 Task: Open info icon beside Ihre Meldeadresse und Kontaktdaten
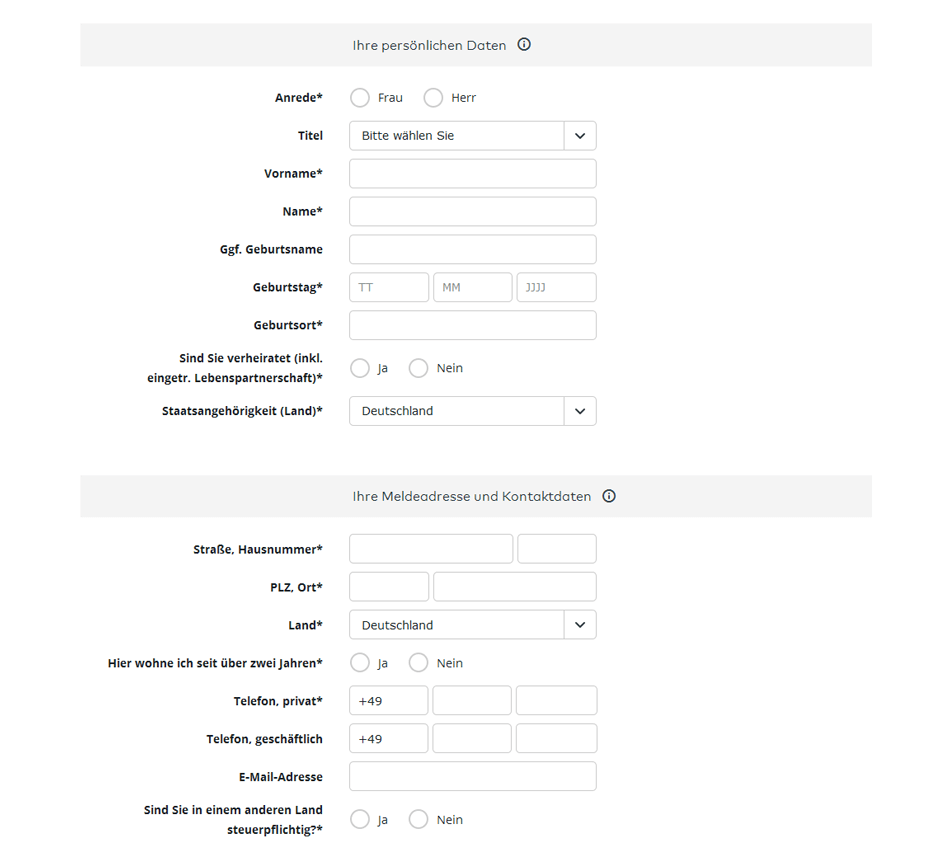tap(609, 496)
